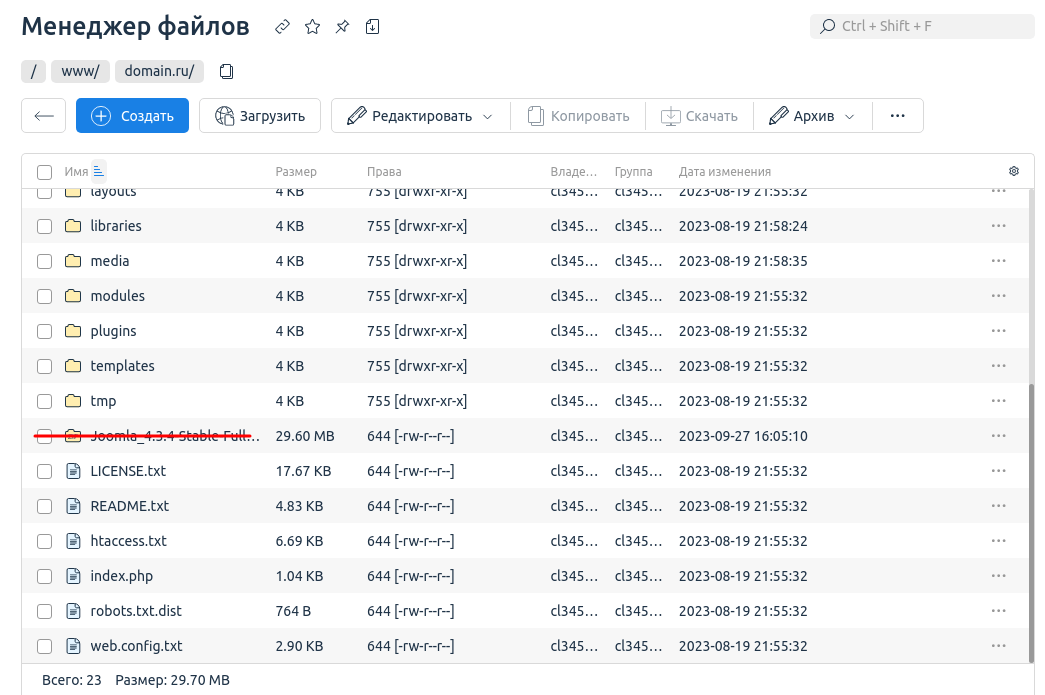Check the LICENSE.txt checkbox

point(45,471)
